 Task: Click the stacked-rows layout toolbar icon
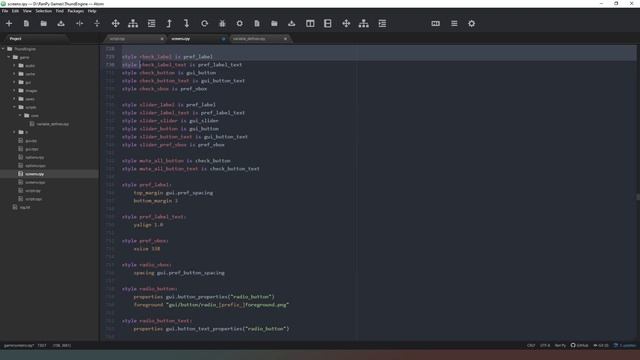[327, 24]
